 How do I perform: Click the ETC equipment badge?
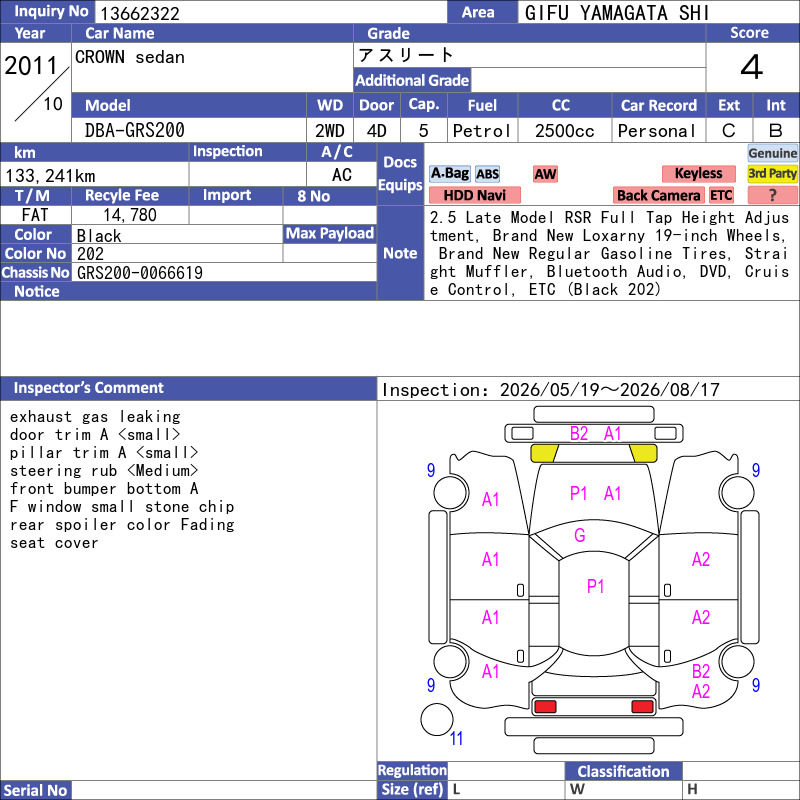point(721,195)
